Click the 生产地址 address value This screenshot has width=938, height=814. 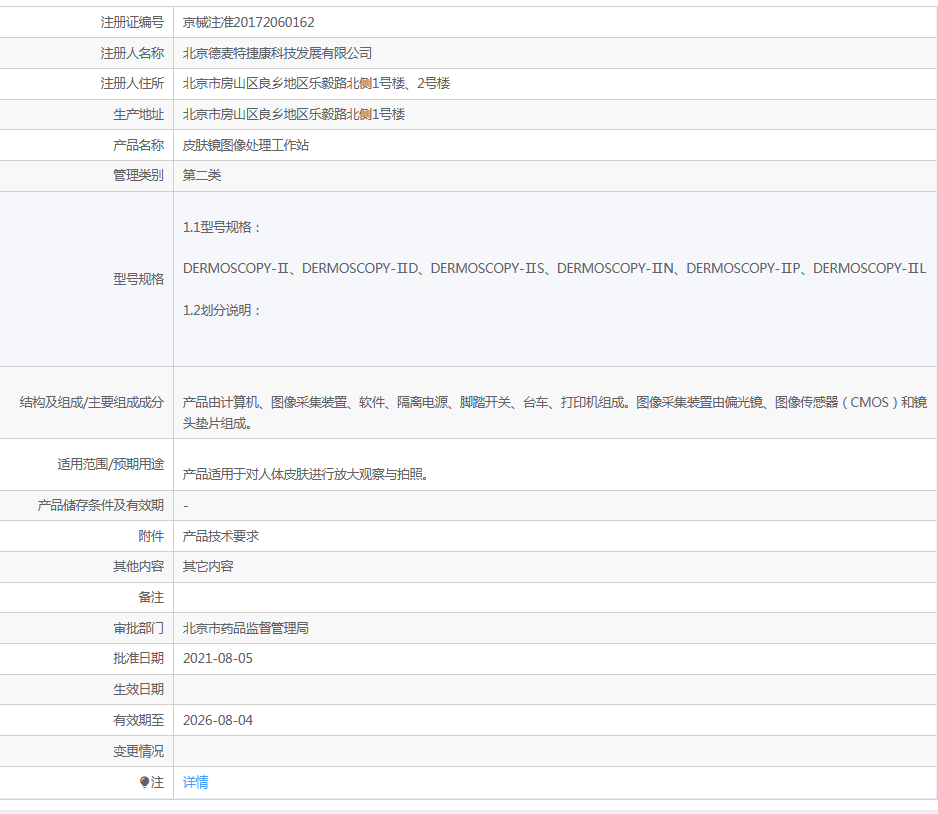pyautogui.click(x=294, y=114)
